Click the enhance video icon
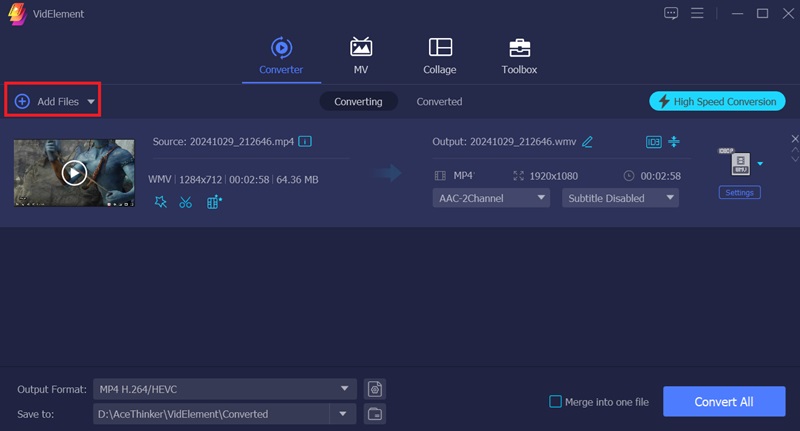The height and width of the screenshot is (431, 800). [214, 202]
